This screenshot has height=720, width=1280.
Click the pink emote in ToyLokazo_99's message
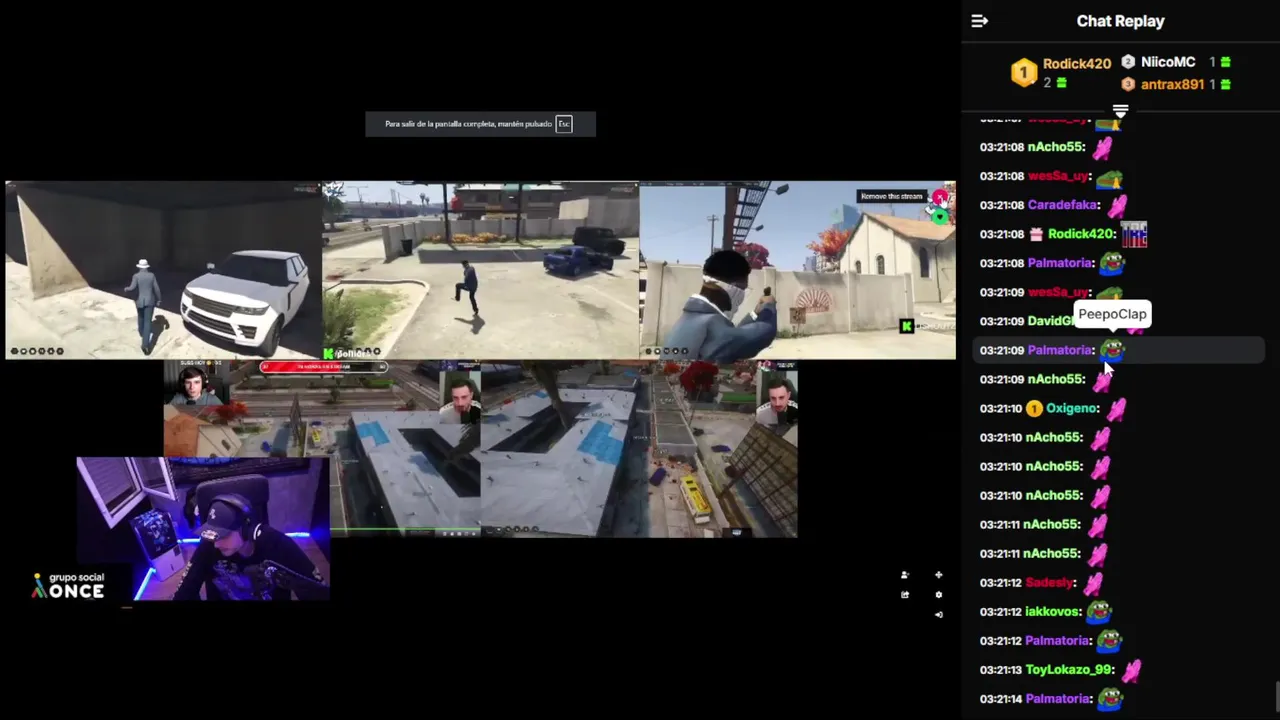pyautogui.click(x=1131, y=669)
